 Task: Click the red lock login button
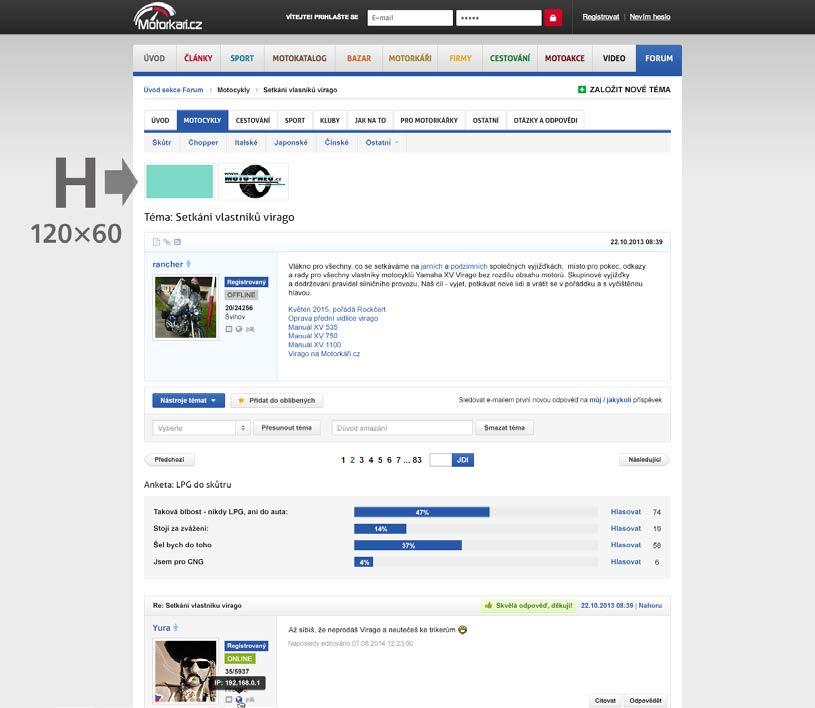click(553, 18)
